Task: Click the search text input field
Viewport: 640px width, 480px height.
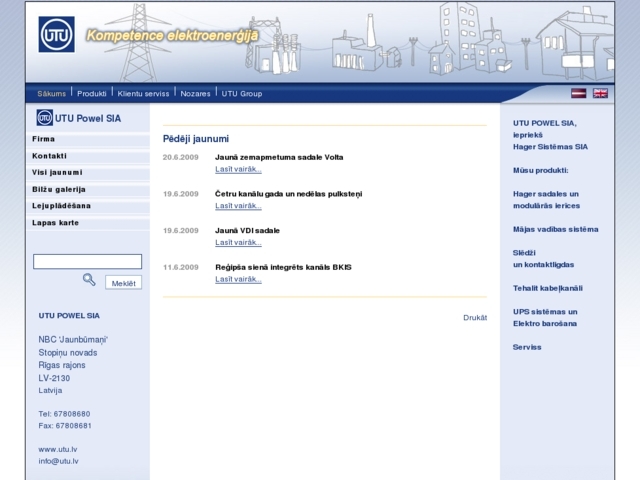Action: (87, 262)
